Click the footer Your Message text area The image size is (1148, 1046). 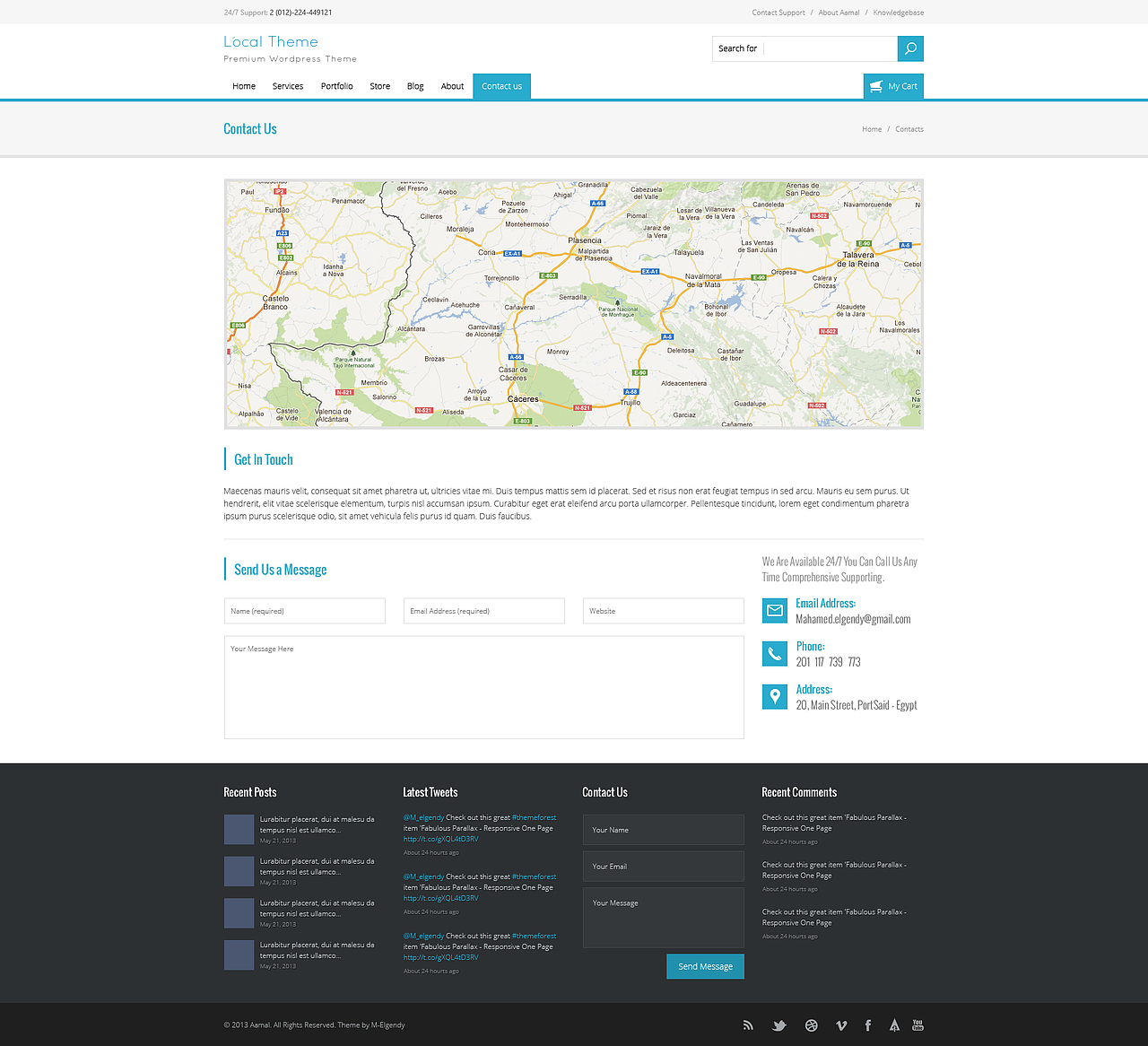664,918
